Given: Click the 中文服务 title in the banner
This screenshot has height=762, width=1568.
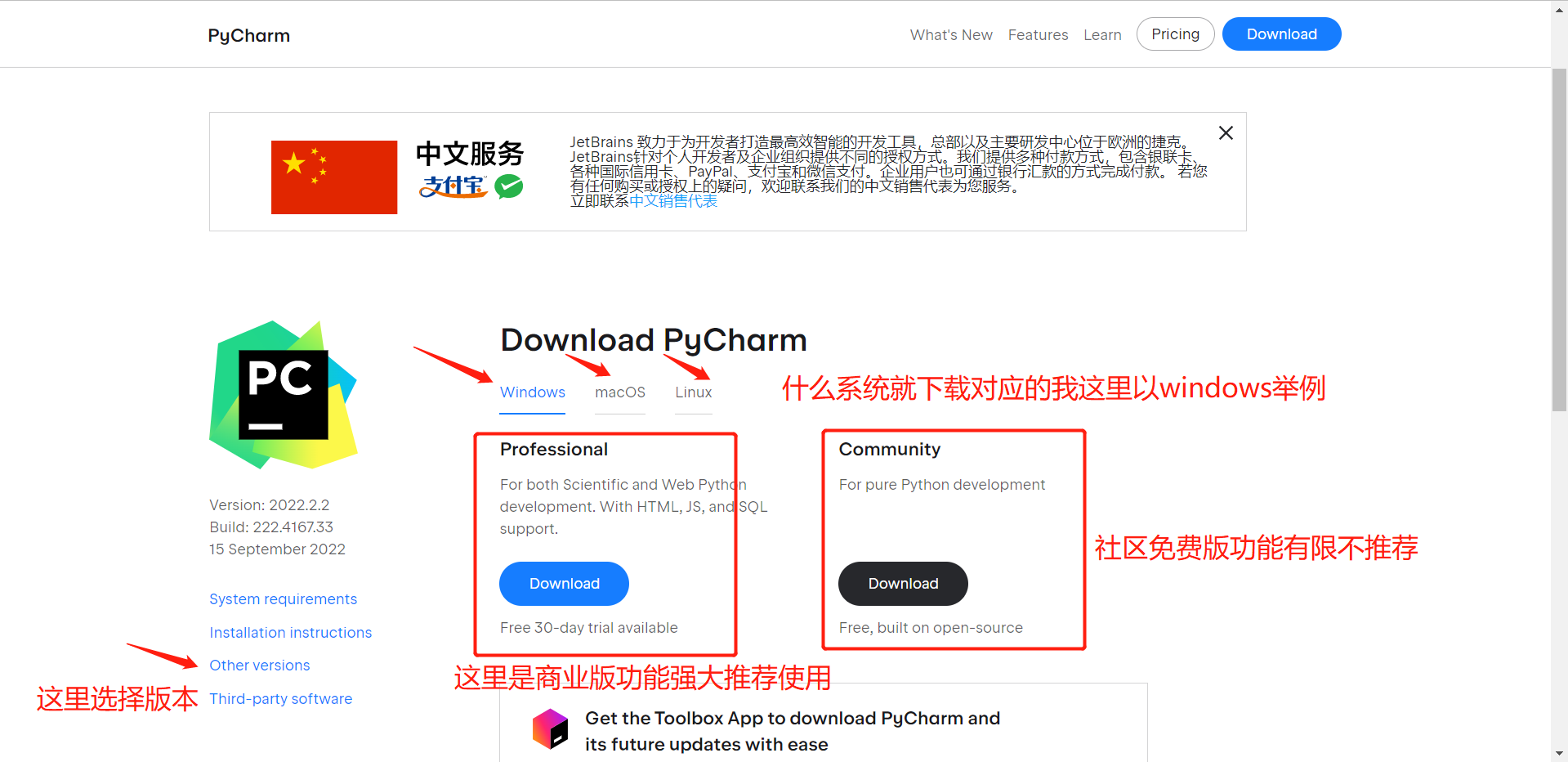Looking at the screenshot, I should tap(469, 154).
